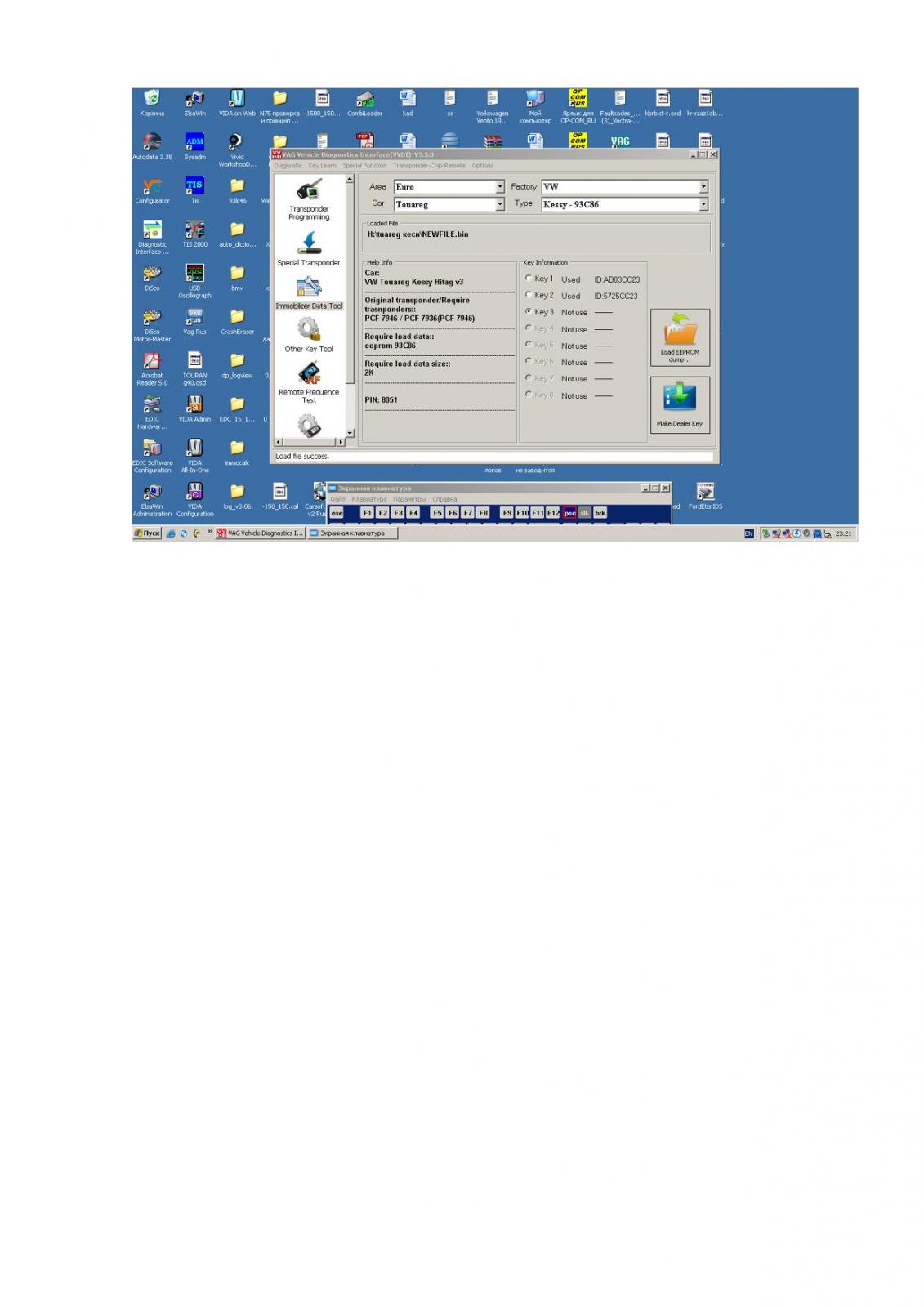Image resolution: width=924 pixels, height=1307 pixels.
Task: Open Параметры menu in on-screen keyboard
Action: pyautogui.click(x=409, y=499)
